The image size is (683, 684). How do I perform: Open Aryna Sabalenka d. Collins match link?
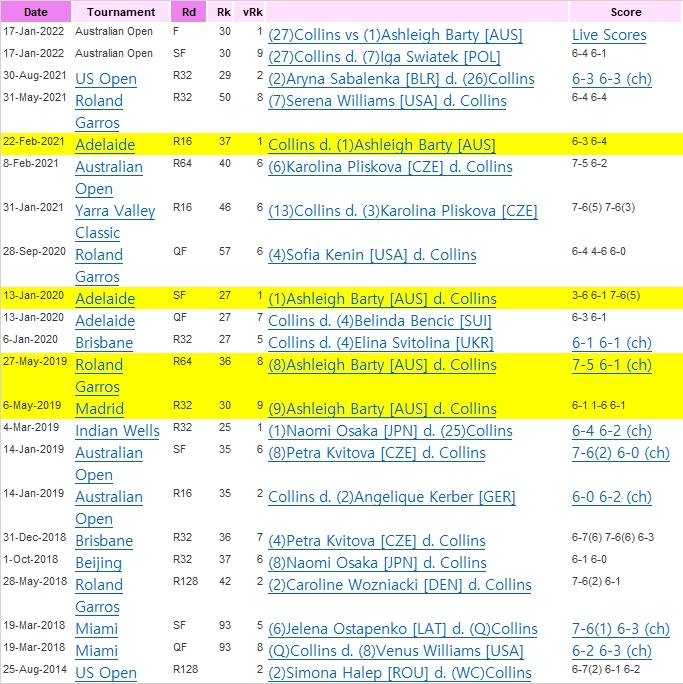click(401, 79)
